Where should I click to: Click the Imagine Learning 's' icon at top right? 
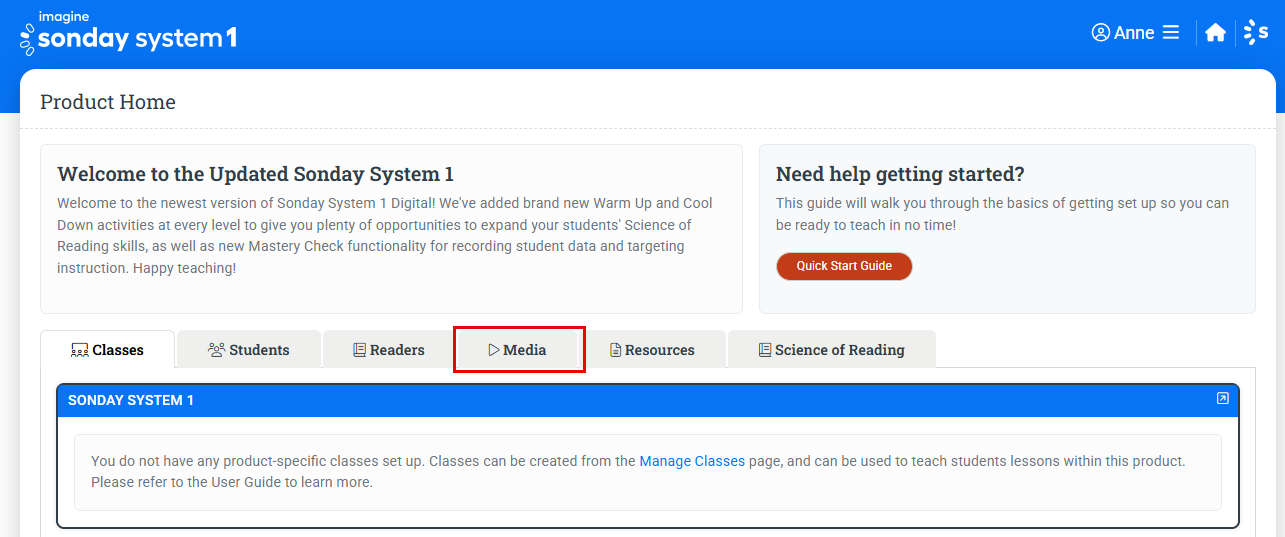[1256, 33]
